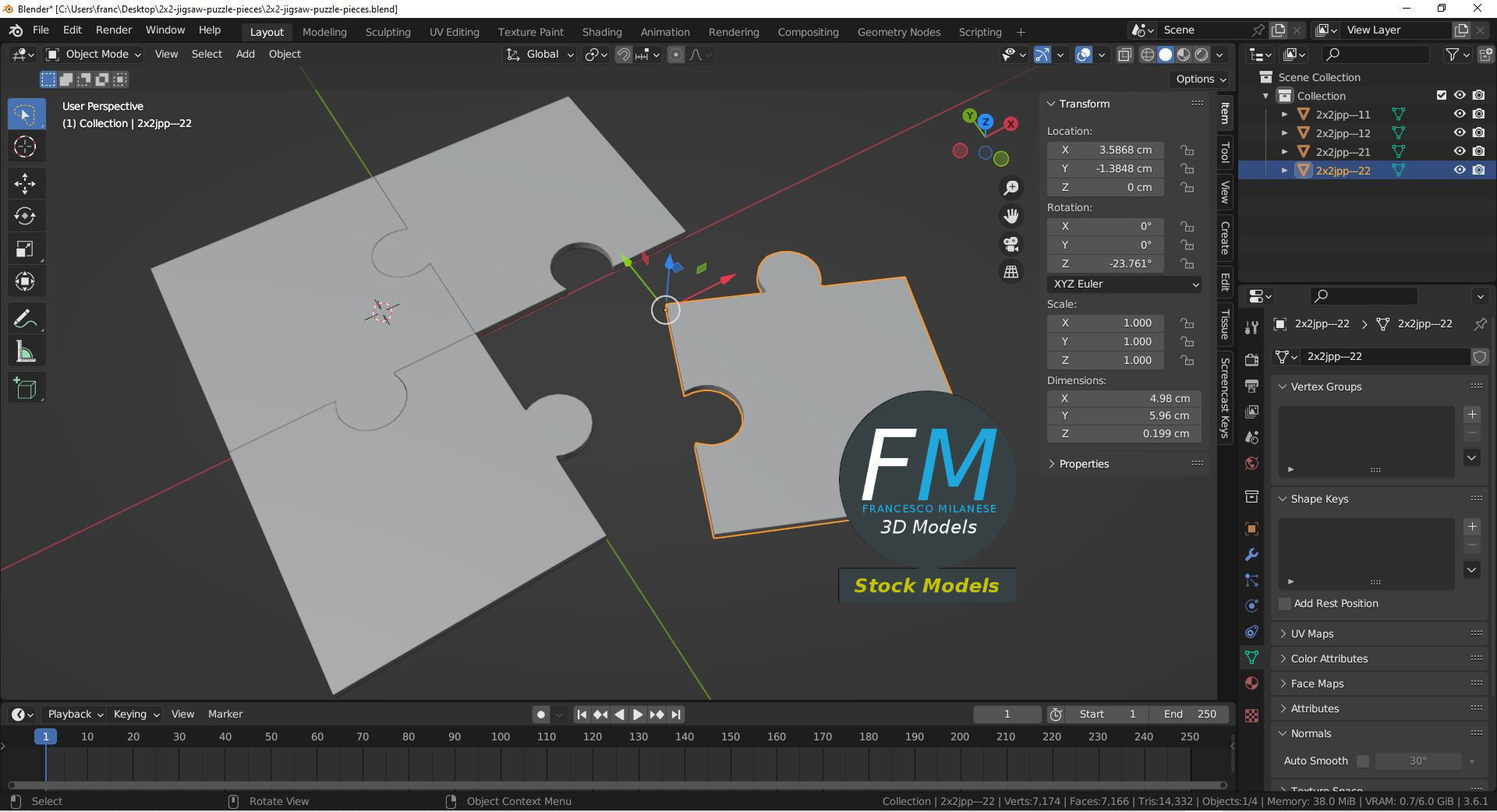Disable 2x2jpp---22 in renders camera icon

[x=1478, y=170]
